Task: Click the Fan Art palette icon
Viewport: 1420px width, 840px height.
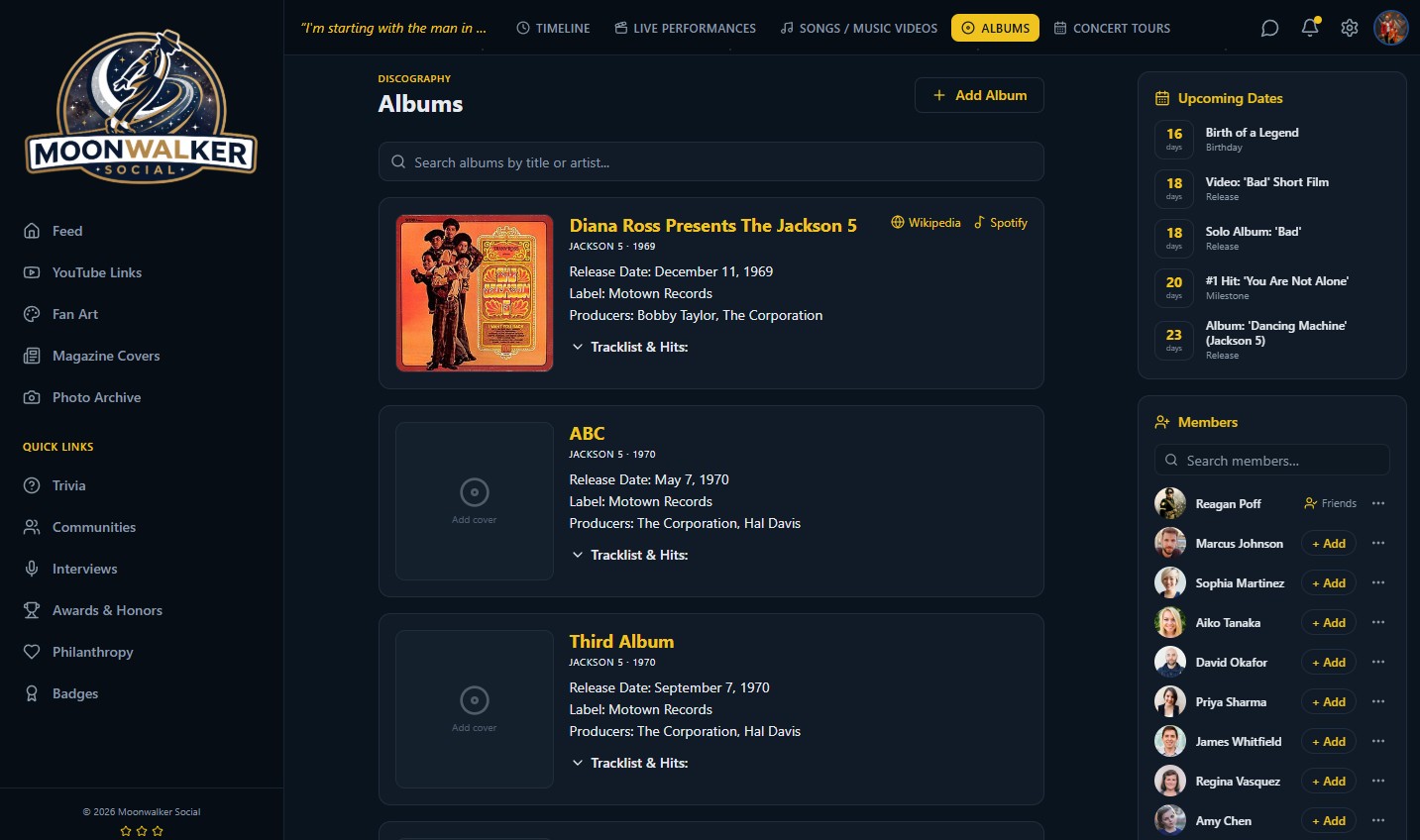Action: click(x=32, y=314)
